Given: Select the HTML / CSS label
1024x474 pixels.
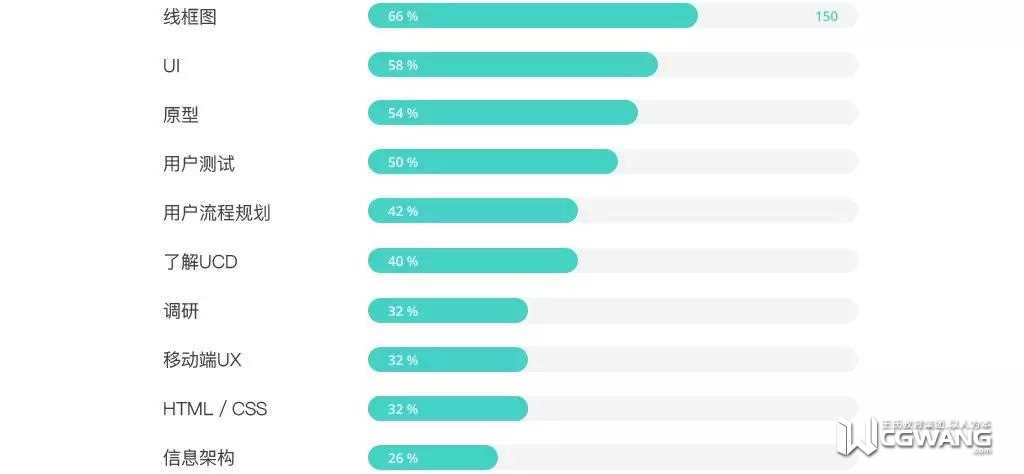Looking at the screenshot, I should coord(214,409).
